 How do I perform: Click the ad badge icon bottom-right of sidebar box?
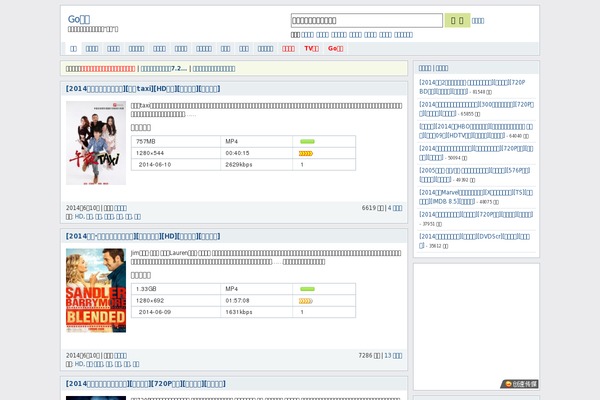tap(519, 384)
